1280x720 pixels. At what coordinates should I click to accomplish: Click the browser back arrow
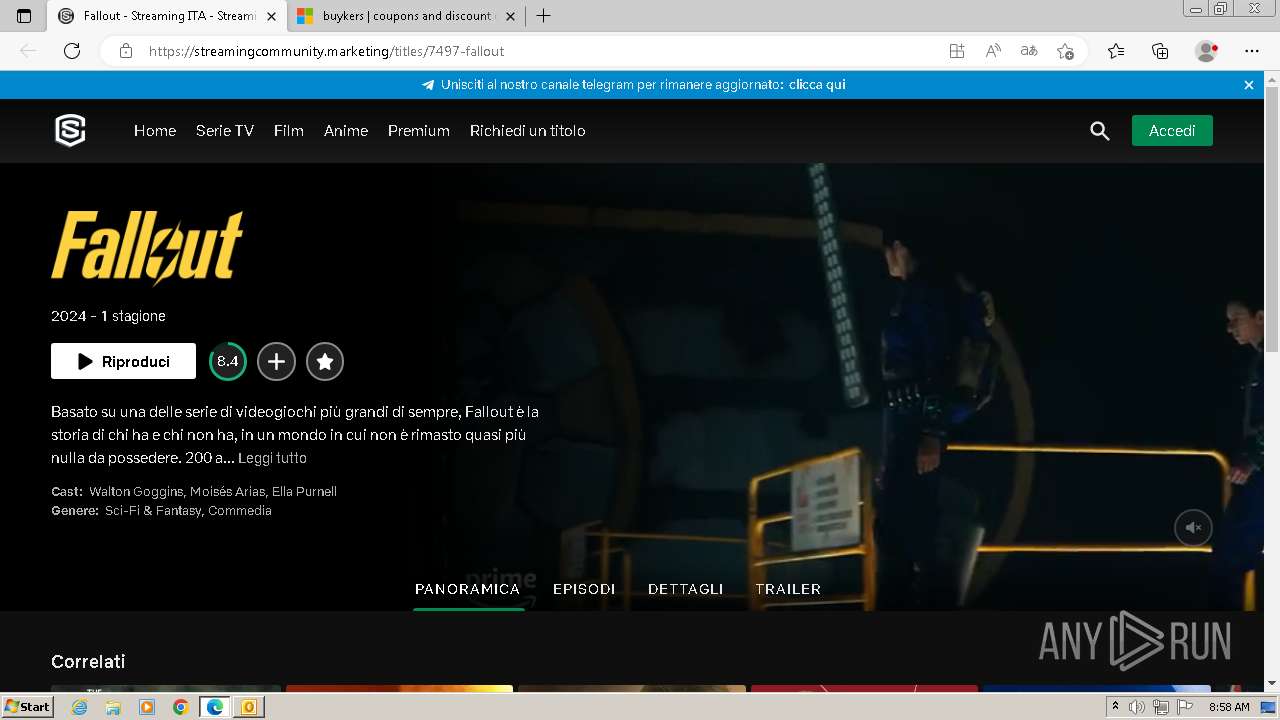point(28,51)
